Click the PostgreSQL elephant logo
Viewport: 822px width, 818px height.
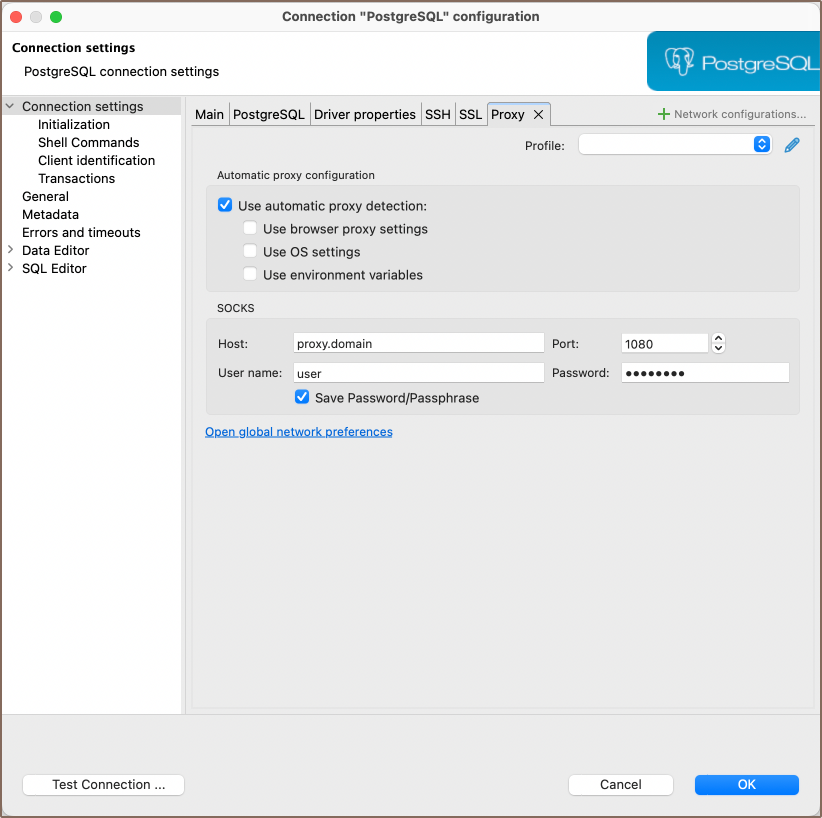tap(680, 62)
